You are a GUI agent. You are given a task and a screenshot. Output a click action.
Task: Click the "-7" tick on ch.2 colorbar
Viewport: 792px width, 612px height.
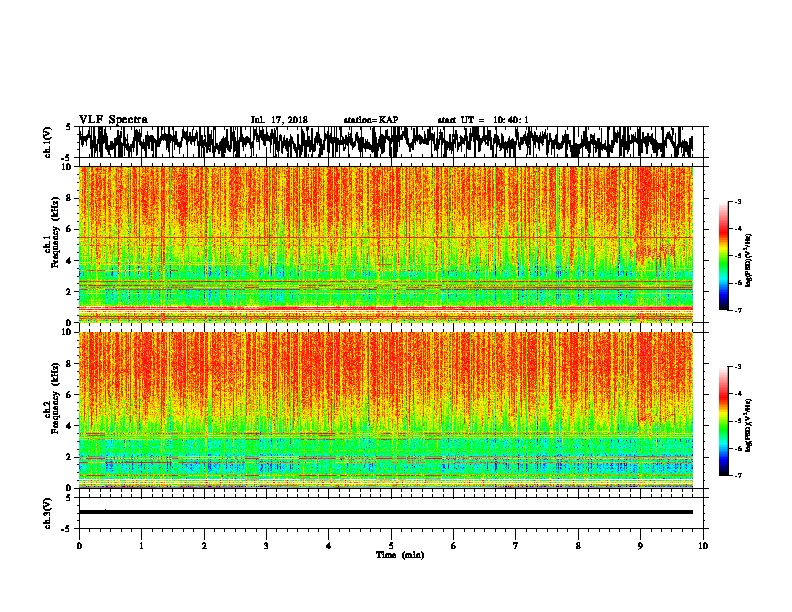tap(737, 475)
